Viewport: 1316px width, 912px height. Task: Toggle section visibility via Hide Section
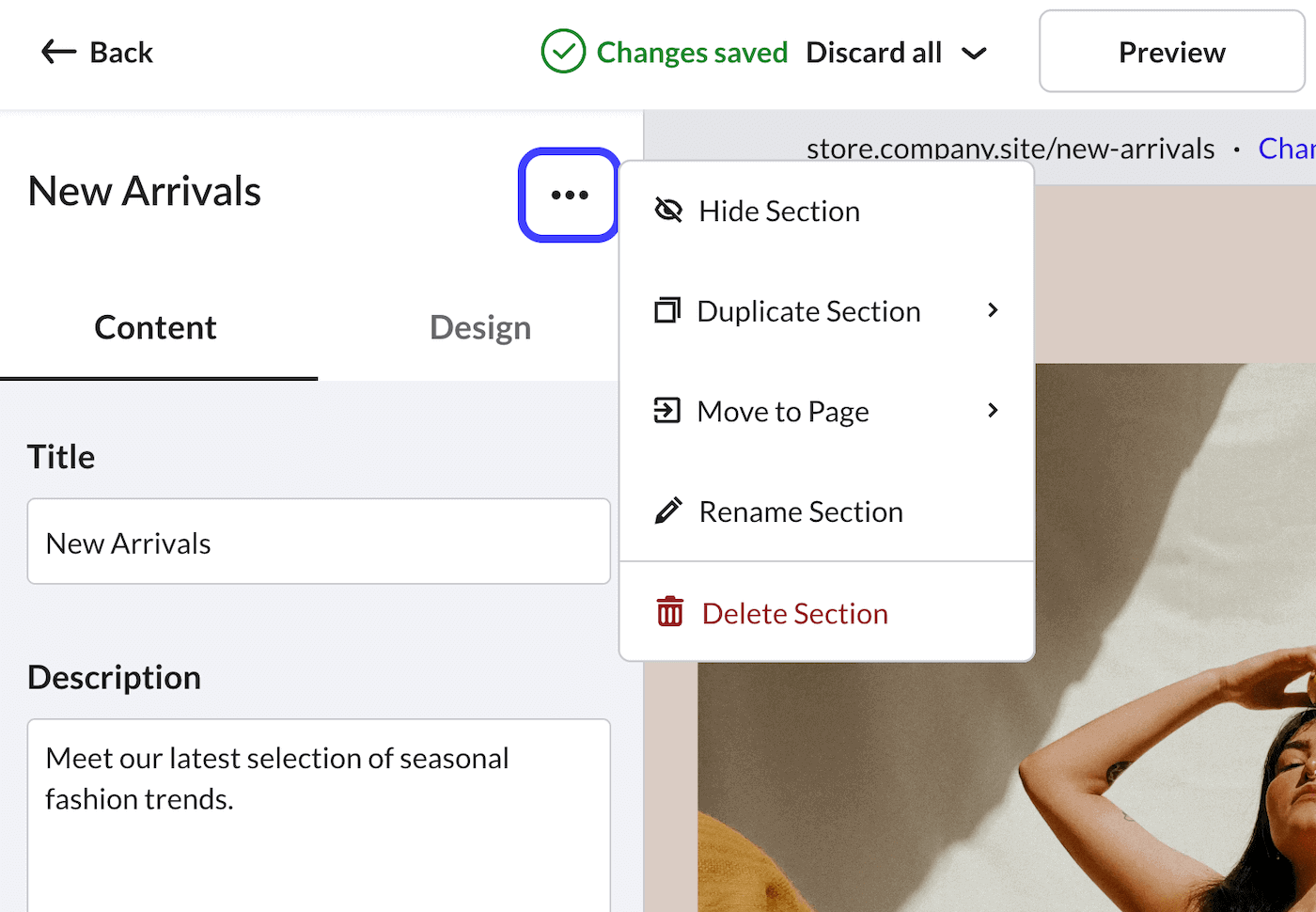[778, 211]
